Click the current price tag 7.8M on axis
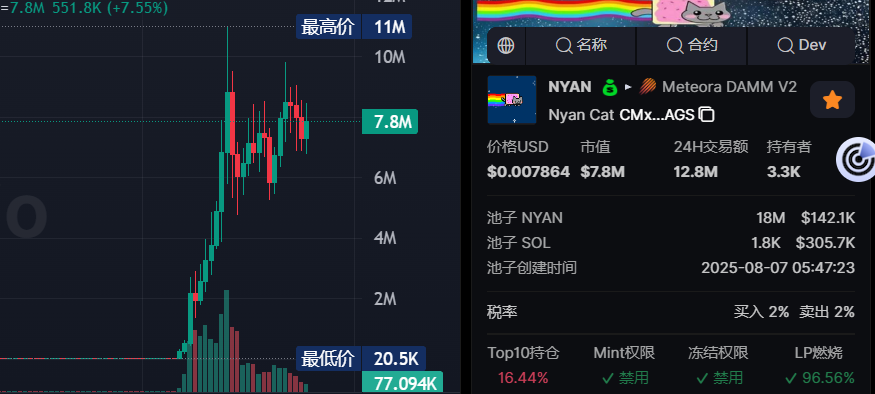This screenshot has height=394, width=875. tap(390, 122)
